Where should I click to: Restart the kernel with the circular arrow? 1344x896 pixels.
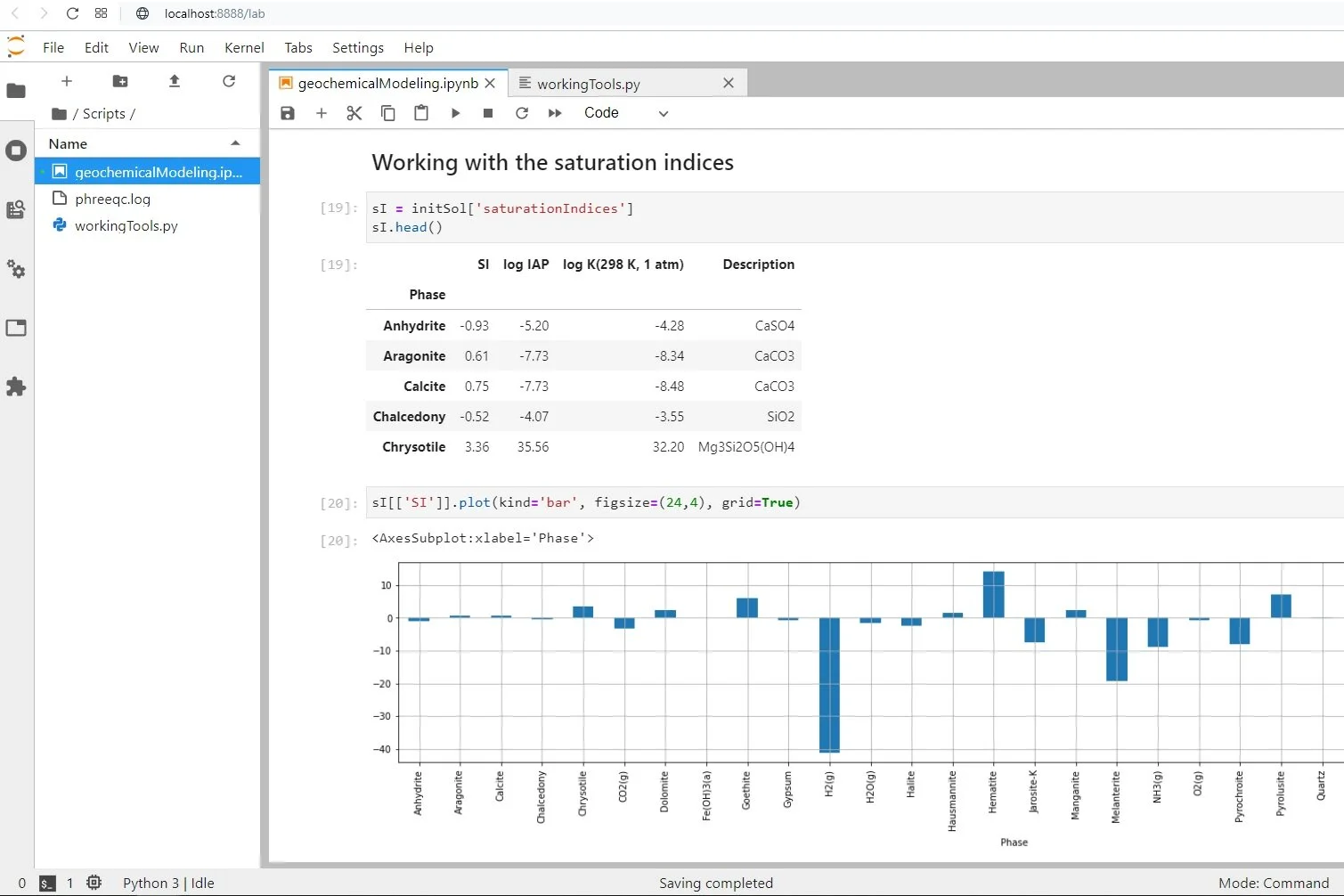(x=522, y=113)
